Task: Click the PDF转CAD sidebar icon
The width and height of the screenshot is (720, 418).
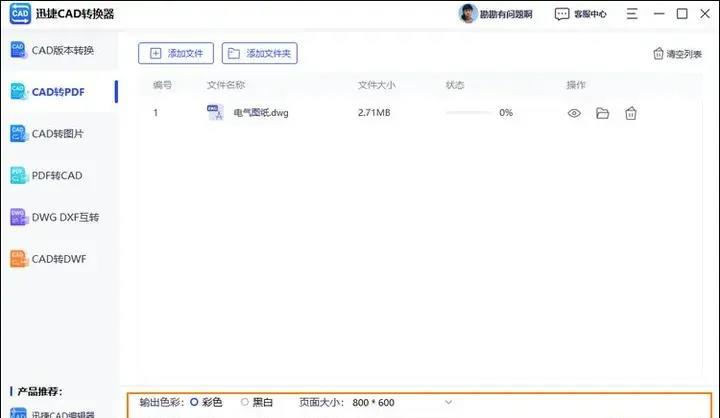Action: pos(18,175)
